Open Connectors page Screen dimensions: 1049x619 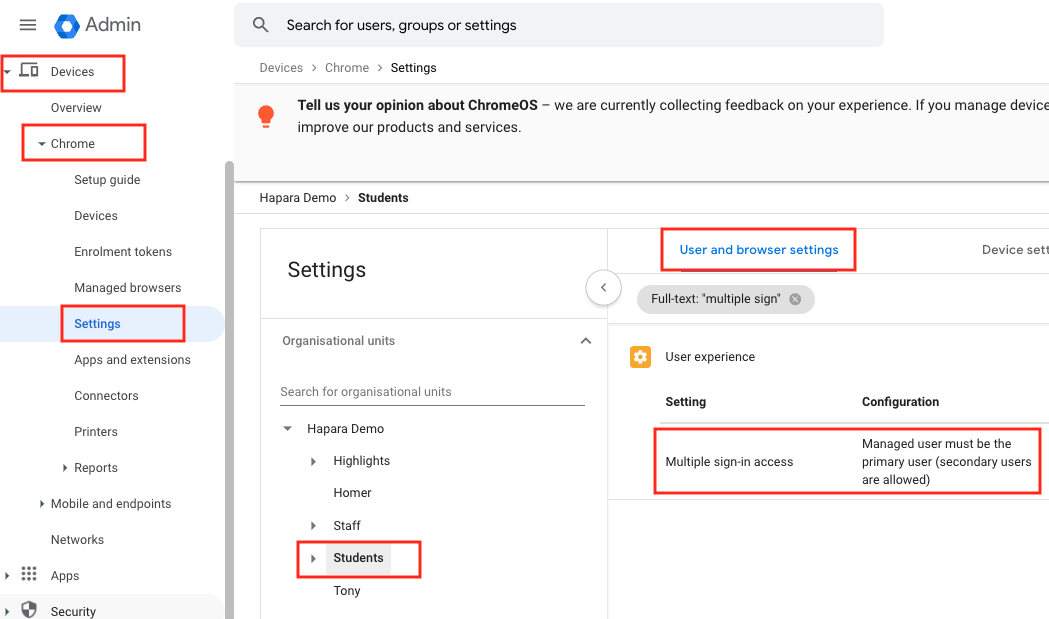(x=106, y=395)
